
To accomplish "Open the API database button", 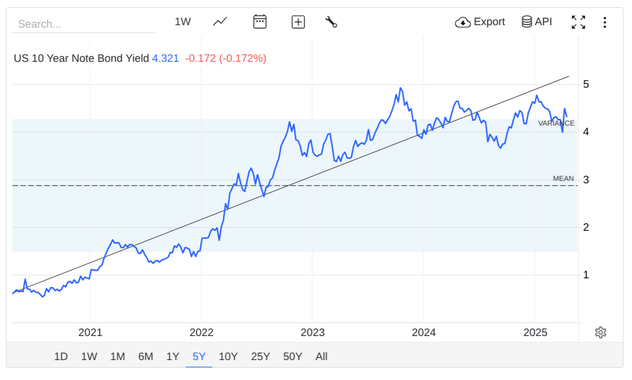I will pos(536,22).
